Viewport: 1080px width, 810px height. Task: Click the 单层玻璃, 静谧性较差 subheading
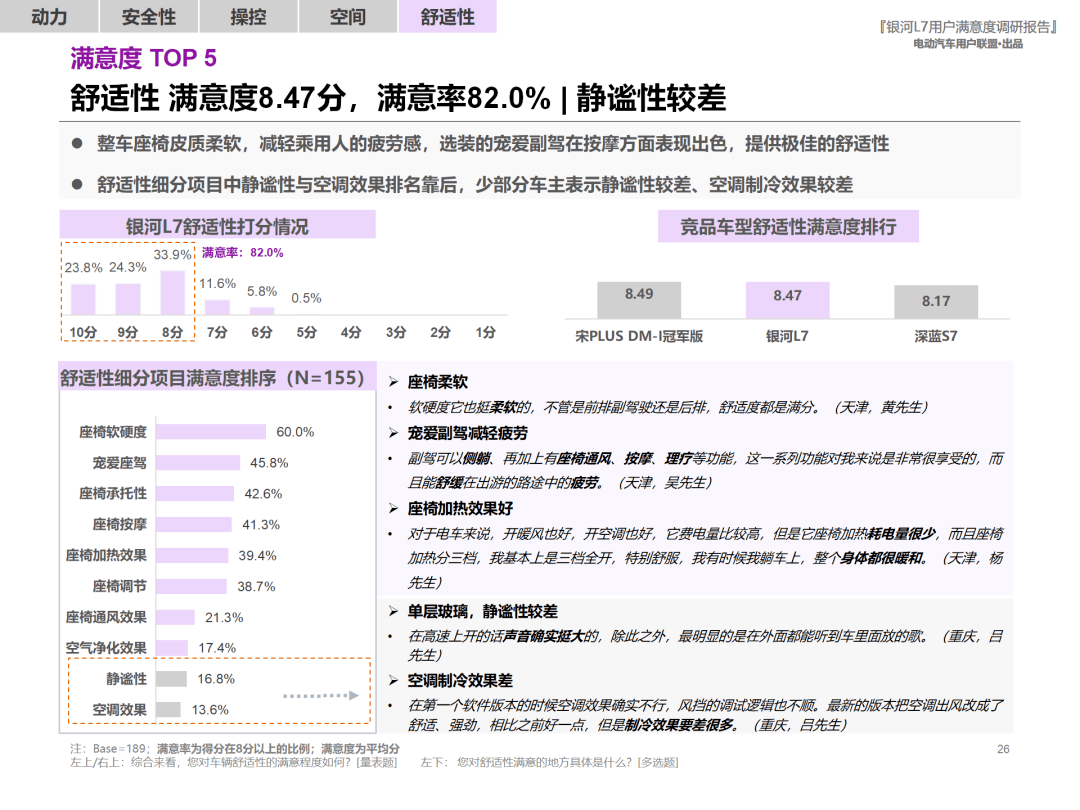tap(482, 611)
